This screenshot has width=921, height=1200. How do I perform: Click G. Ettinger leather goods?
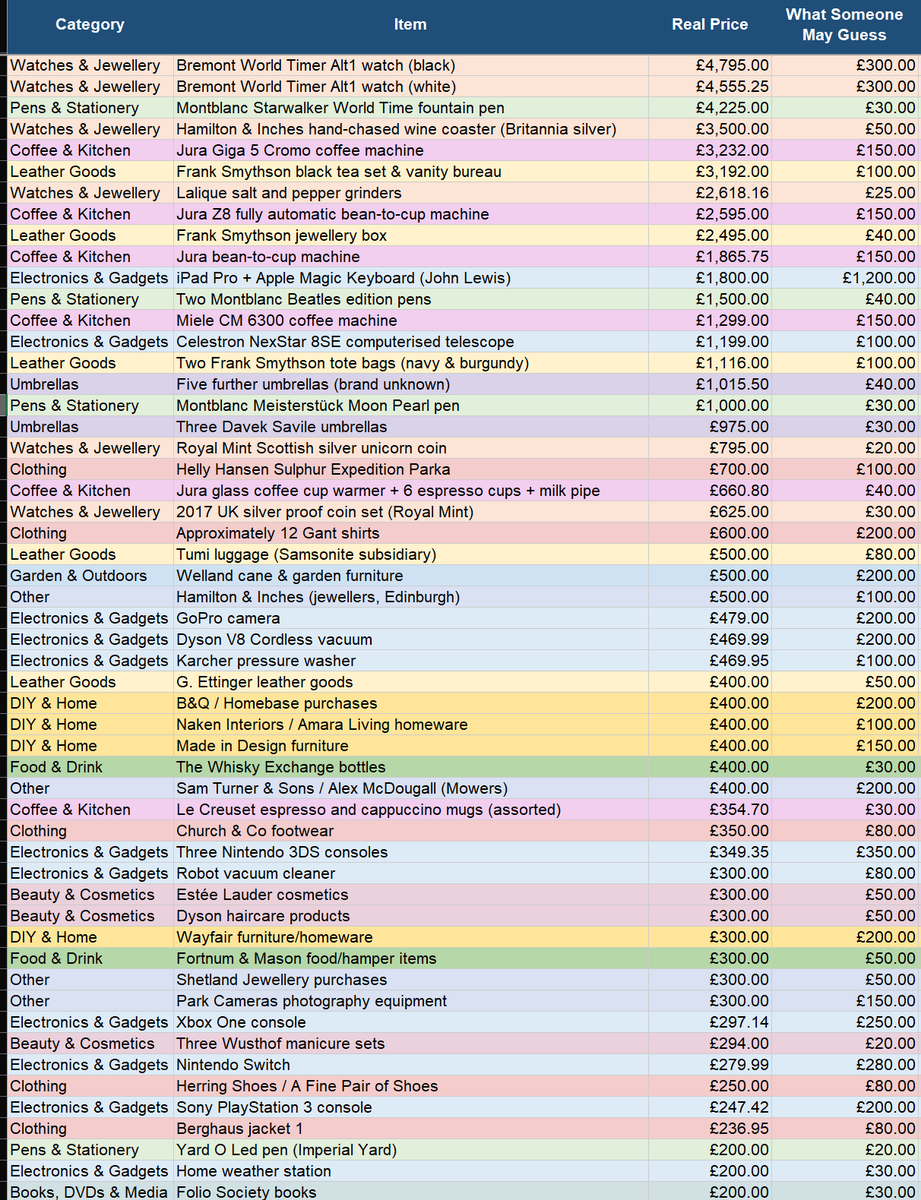(x=411, y=682)
